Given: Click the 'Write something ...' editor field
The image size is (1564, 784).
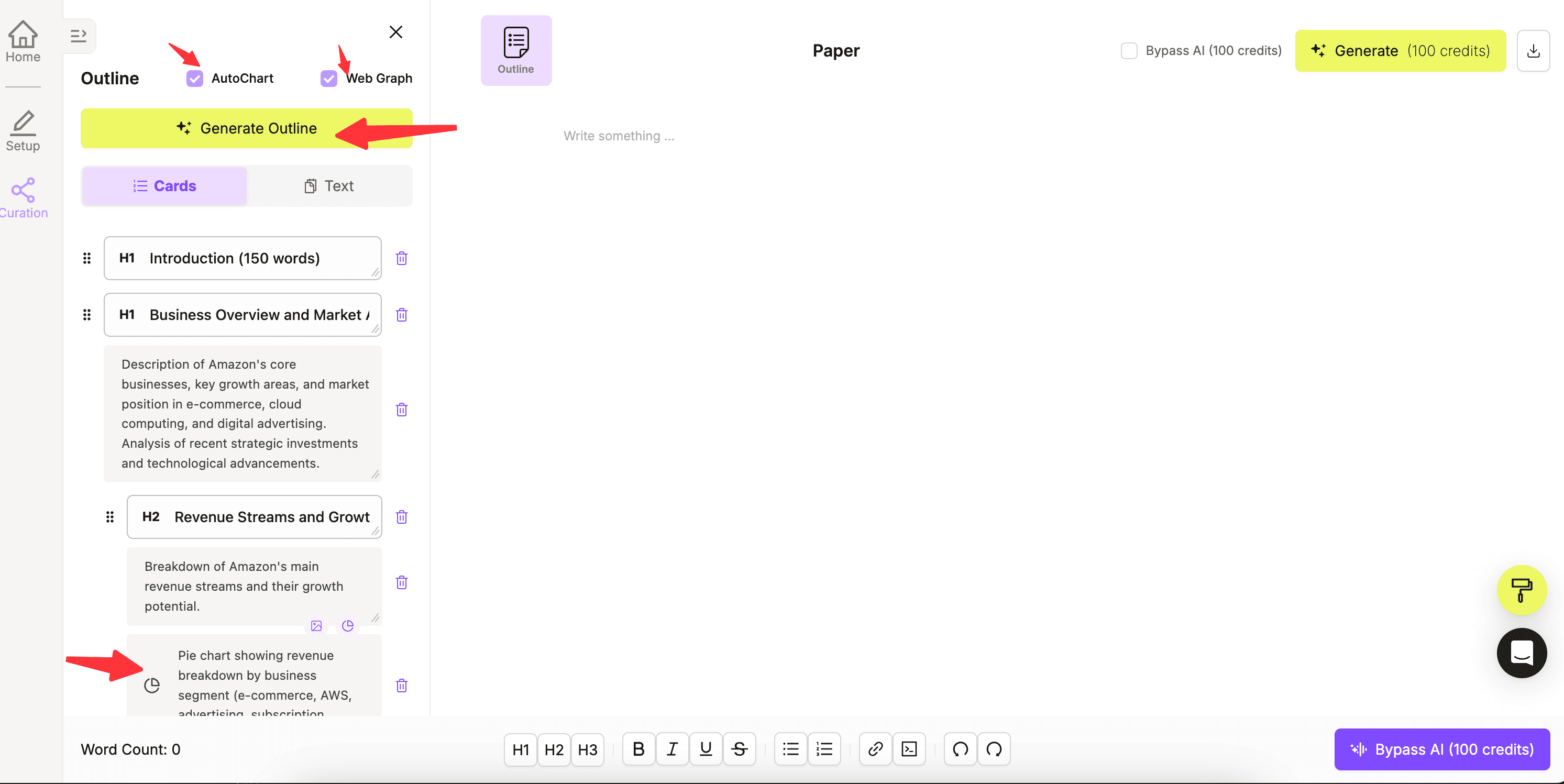Looking at the screenshot, I should pyautogui.click(x=618, y=136).
